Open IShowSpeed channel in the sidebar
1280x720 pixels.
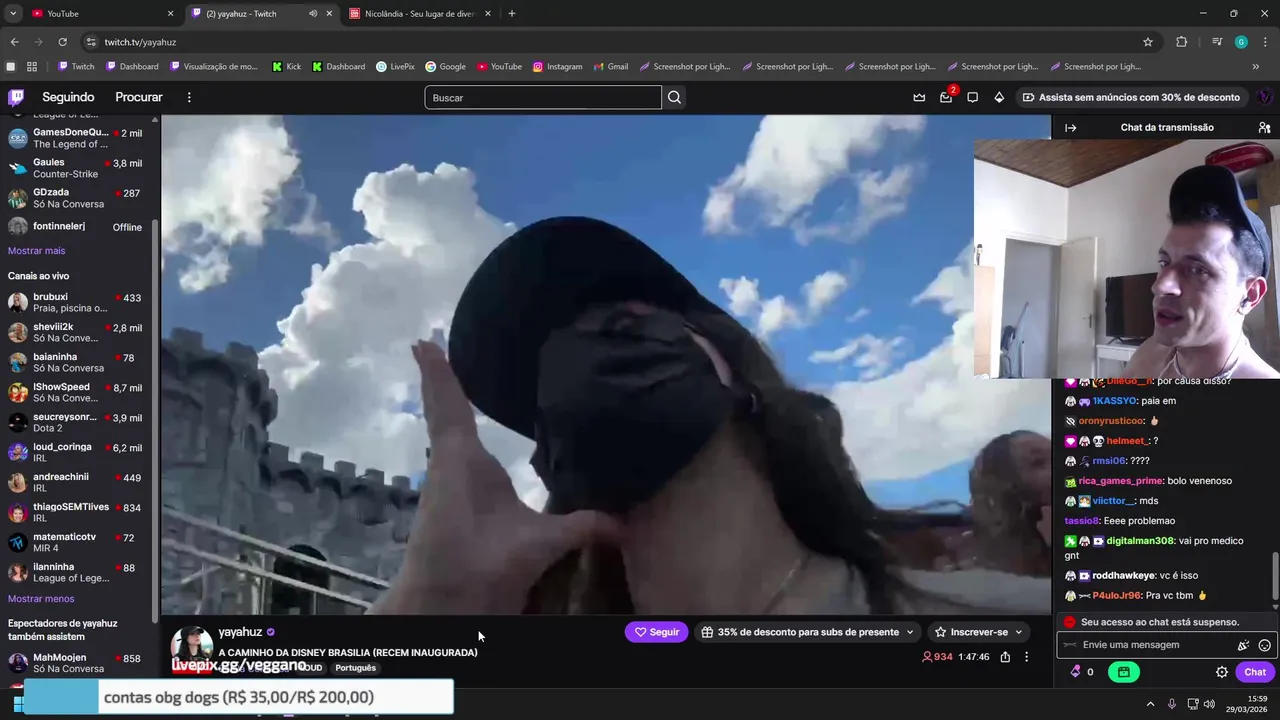[76, 392]
